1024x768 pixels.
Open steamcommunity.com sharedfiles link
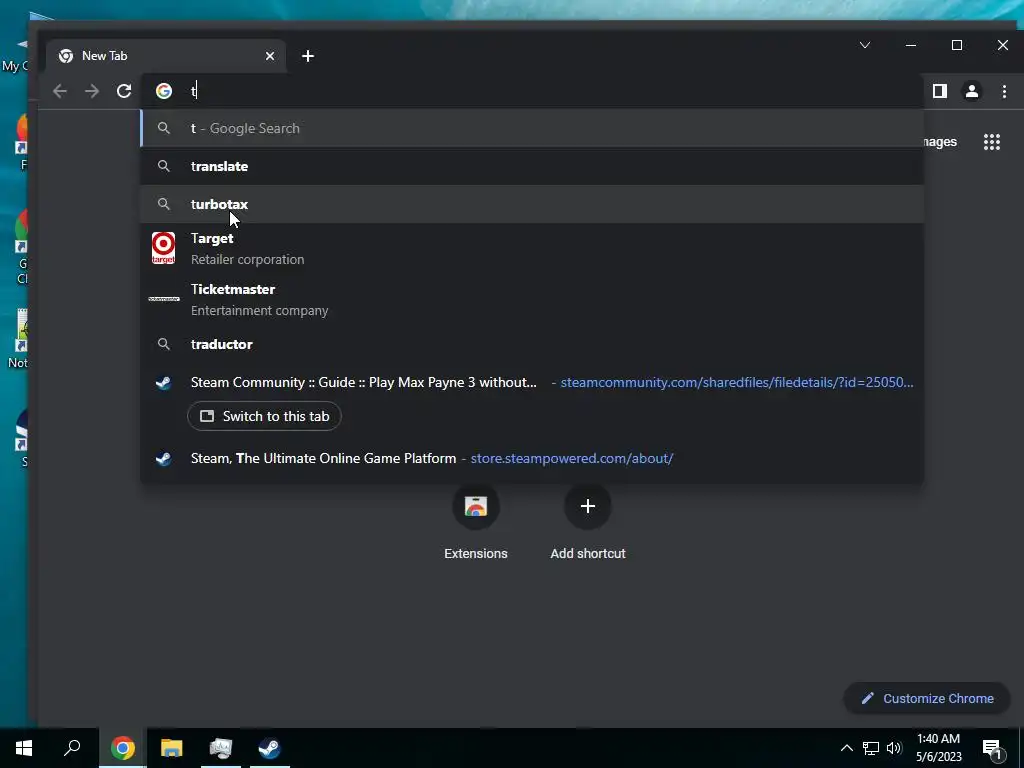tap(737, 382)
